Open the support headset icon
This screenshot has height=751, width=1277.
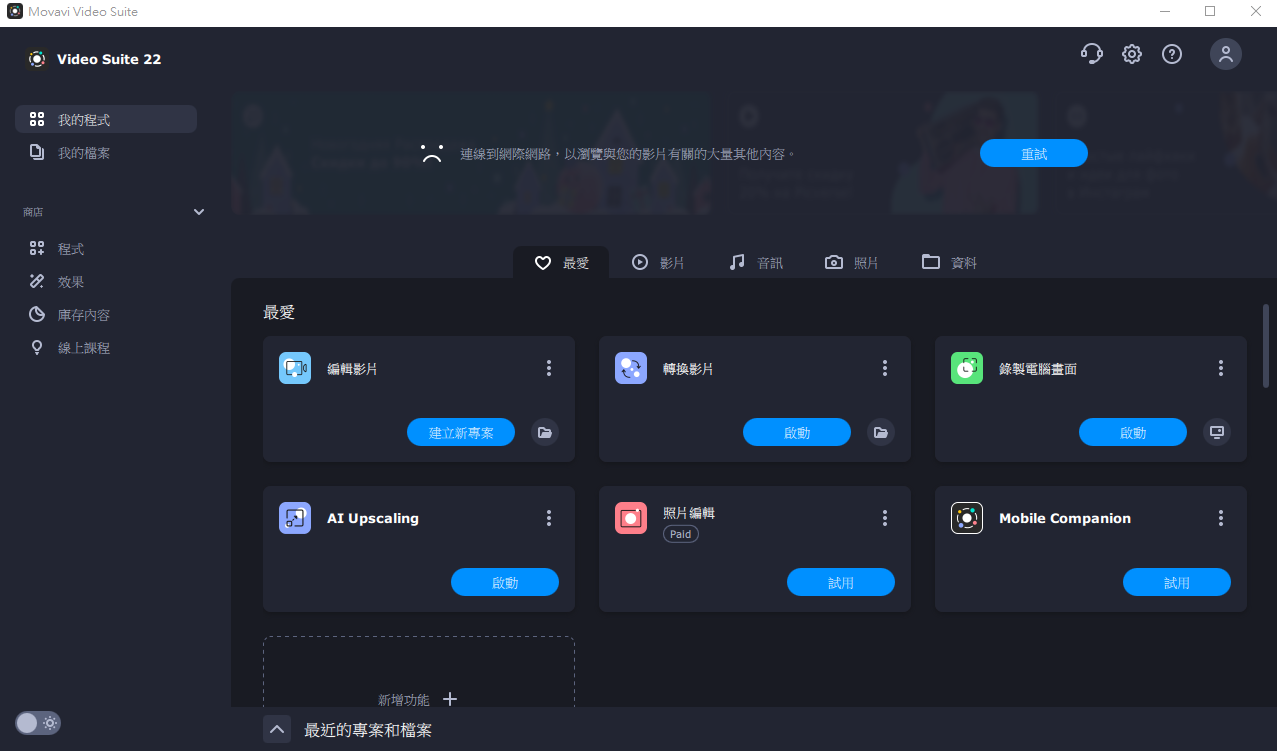point(1091,54)
